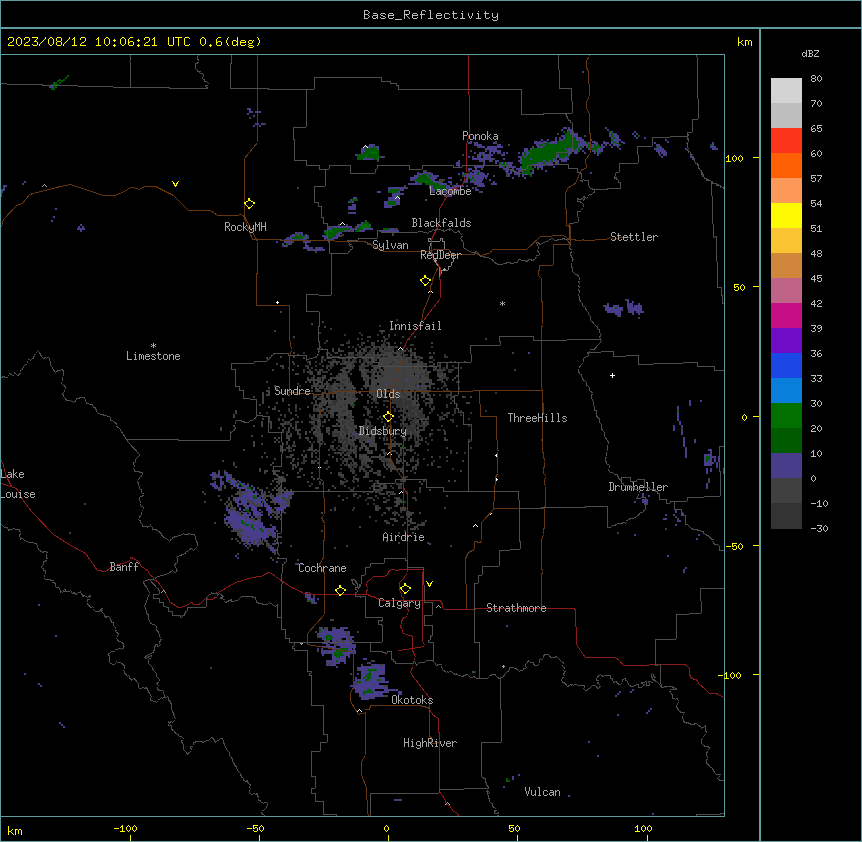Click the purple 39 dBZ legend color
Viewport: 862px width, 842px height.
(x=786, y=341)
